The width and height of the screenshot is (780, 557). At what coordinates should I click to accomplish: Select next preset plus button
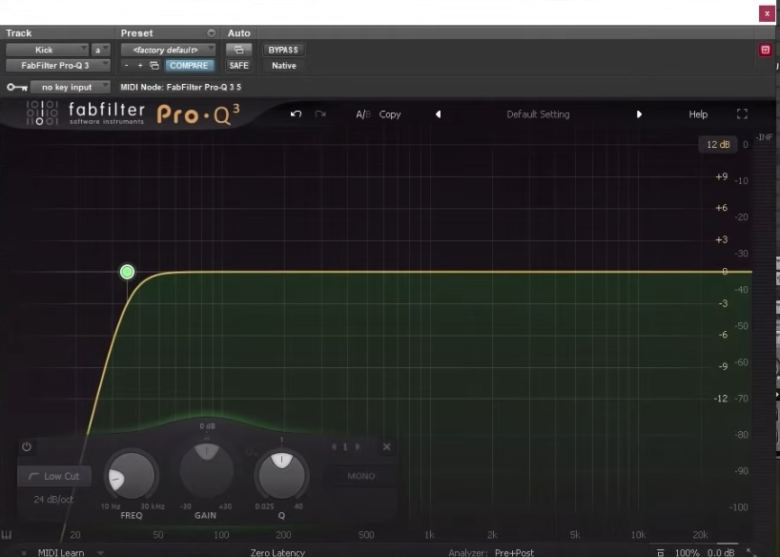pyautogui.click(x=140, y=66)
